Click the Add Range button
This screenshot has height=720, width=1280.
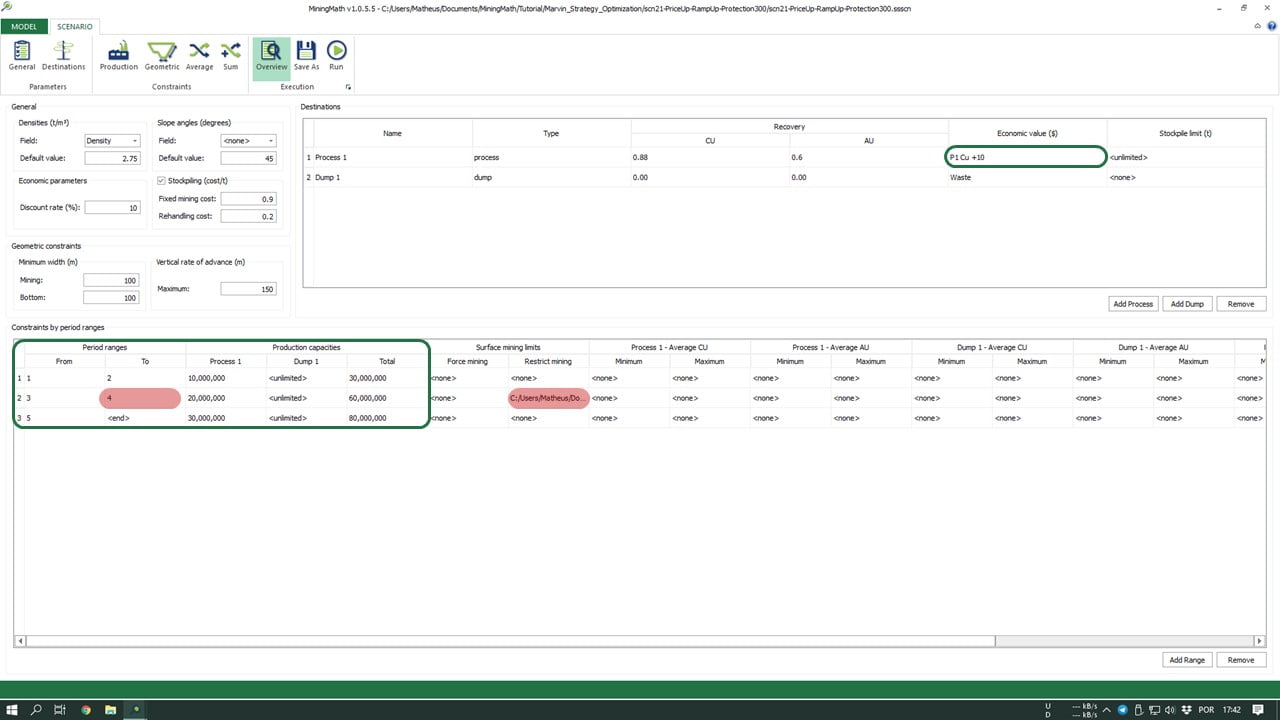tap(1187, 660)
